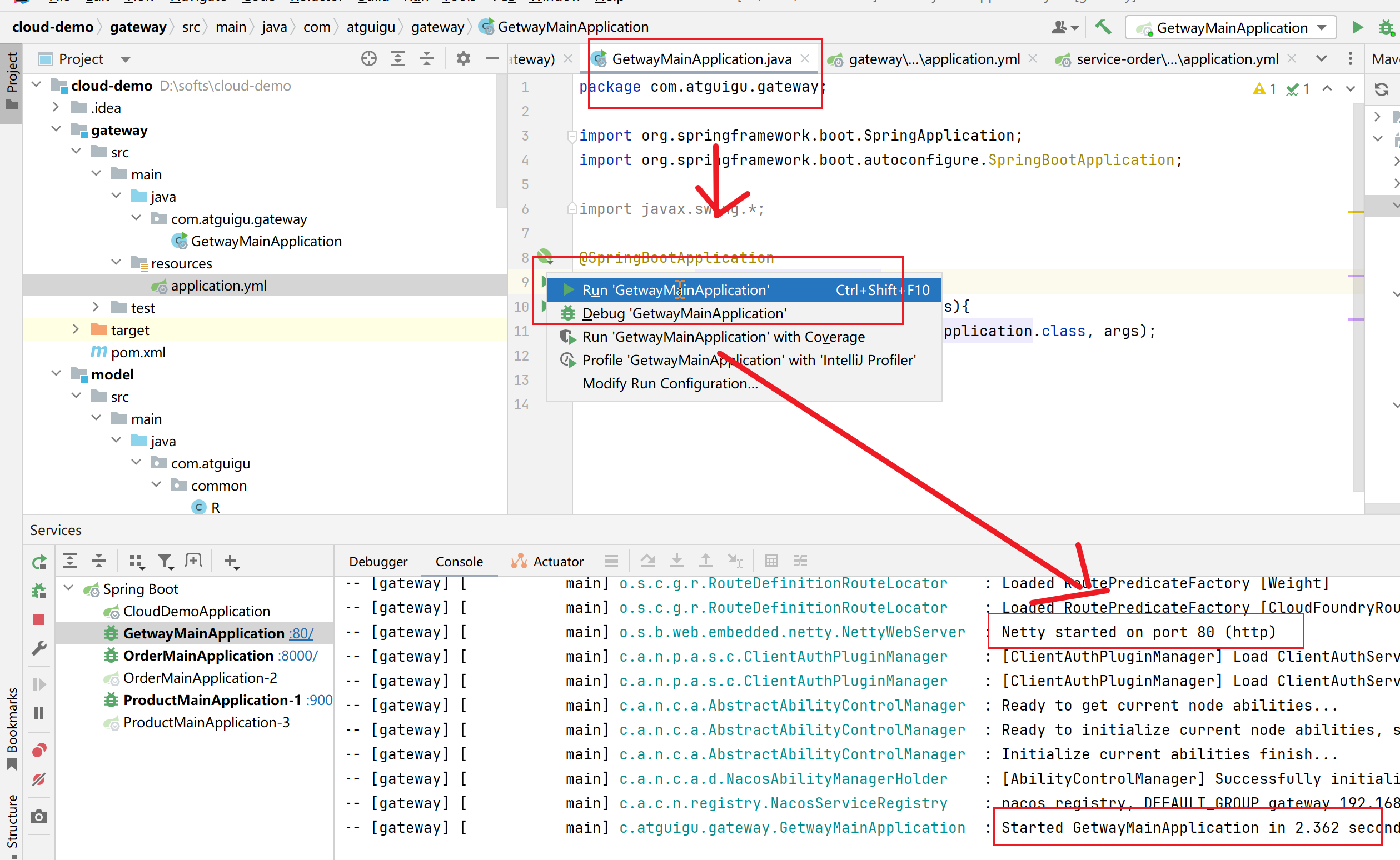The height and width of the screenshot is (860, 1400).
Task: Click Step Into icon in debugger toolbar
Action: 676,561
